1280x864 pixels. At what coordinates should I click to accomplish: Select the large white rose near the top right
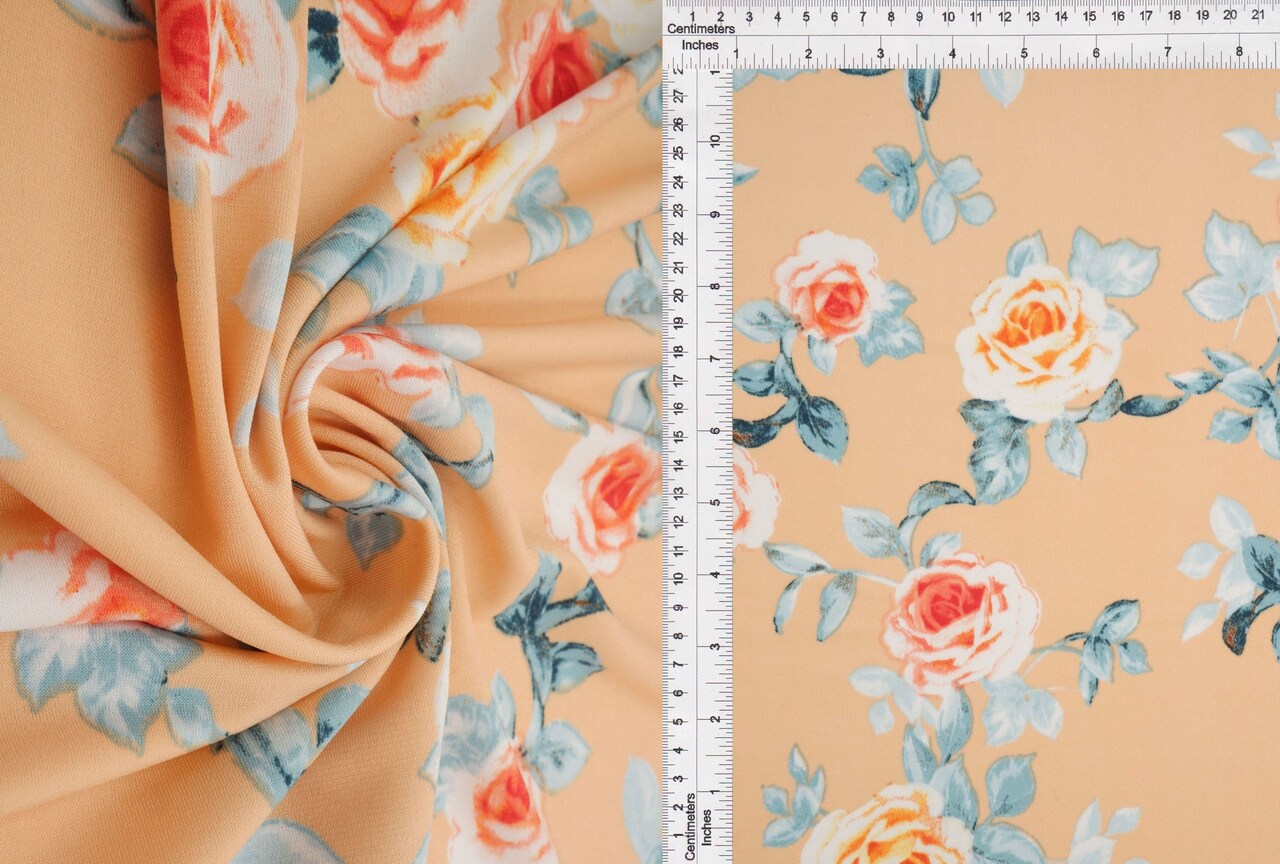[x=1030, y=330]
